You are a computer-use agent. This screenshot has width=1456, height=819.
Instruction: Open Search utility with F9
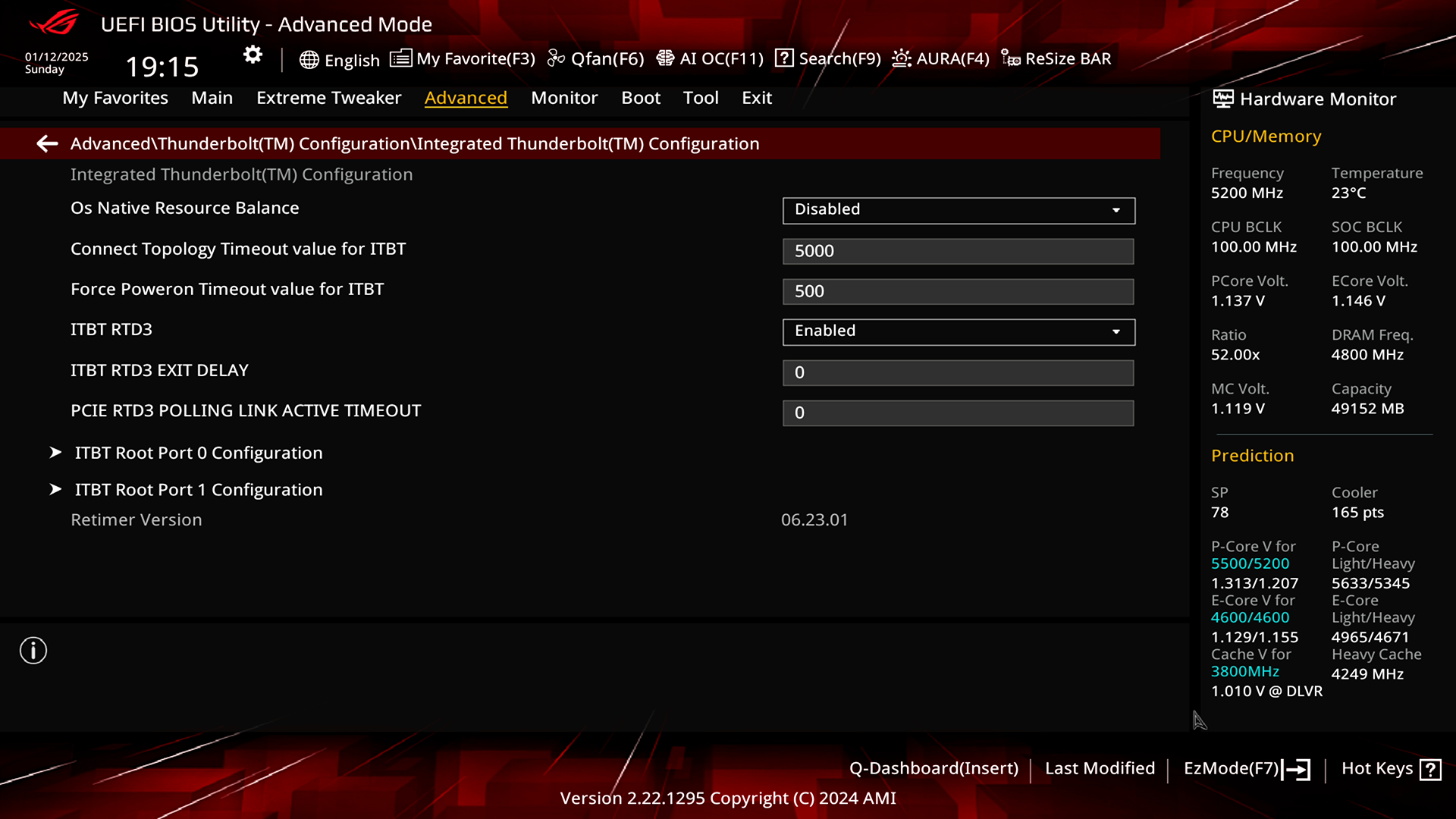pyautogui.click(x=839, y=58)
